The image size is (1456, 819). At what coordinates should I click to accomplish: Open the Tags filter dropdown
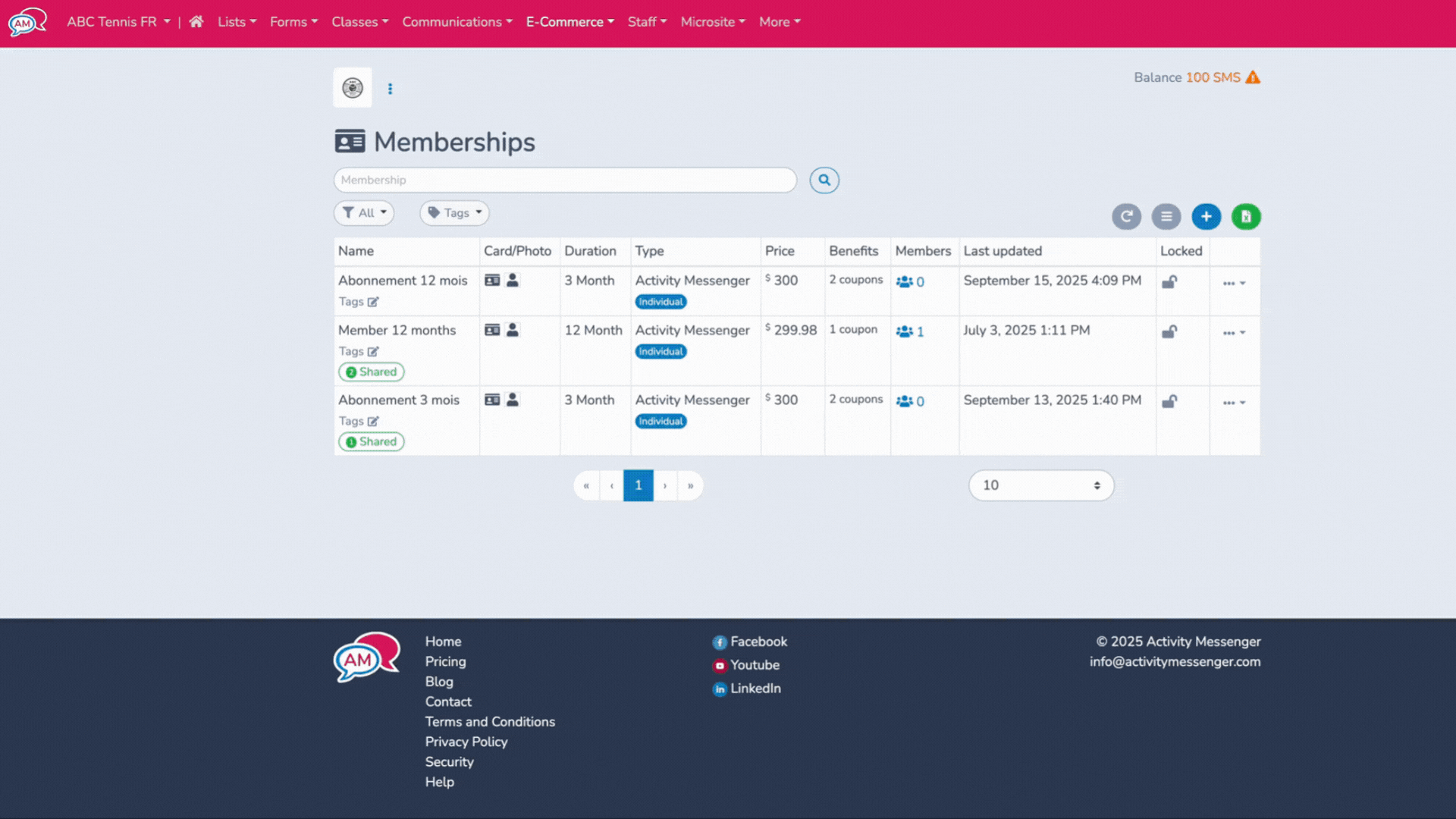[x=454, y=213]
